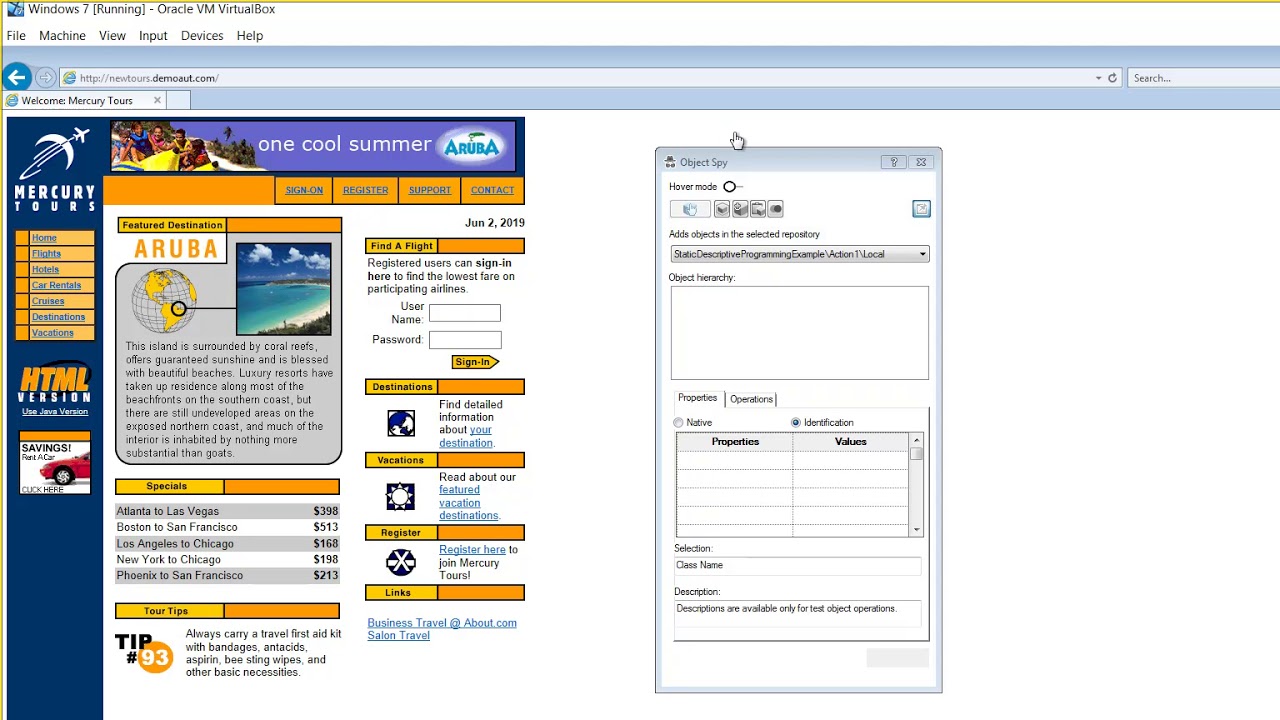The width and height of the screenshot is (1280, 720).
Task: Click the 'featured vacation destinations' link
Action: pos(469,503)
